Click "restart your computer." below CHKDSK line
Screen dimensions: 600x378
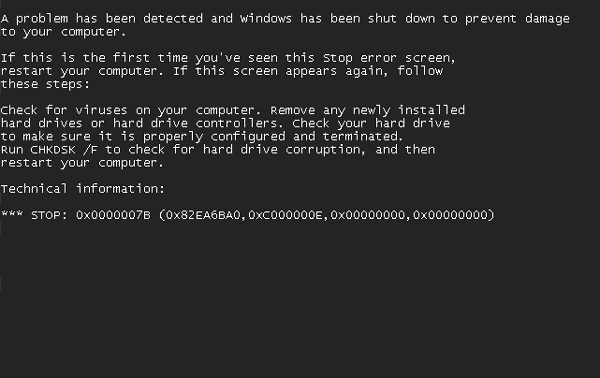click(x=82, y=163)
